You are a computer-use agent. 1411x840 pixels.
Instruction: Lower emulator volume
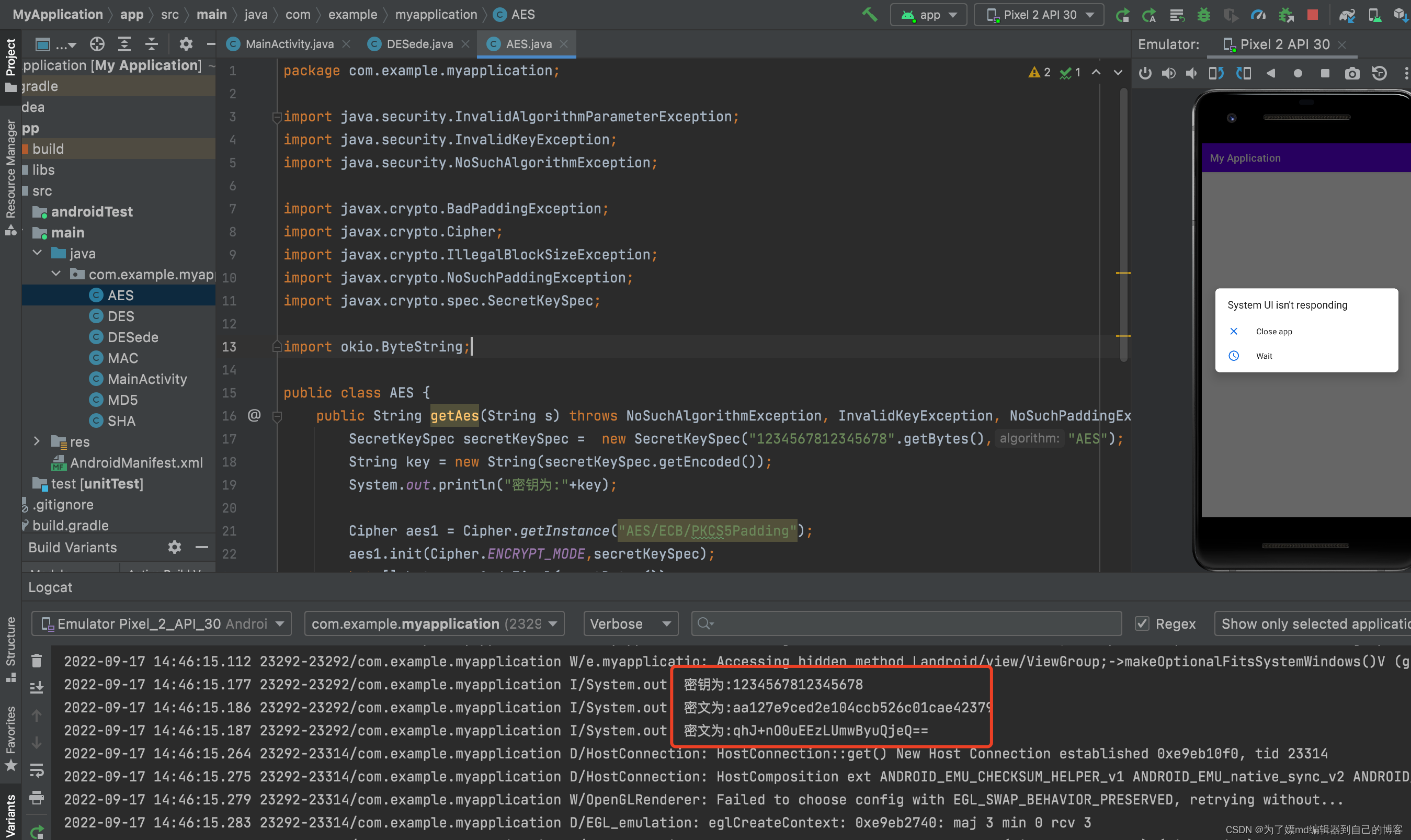coord(1191,73)
